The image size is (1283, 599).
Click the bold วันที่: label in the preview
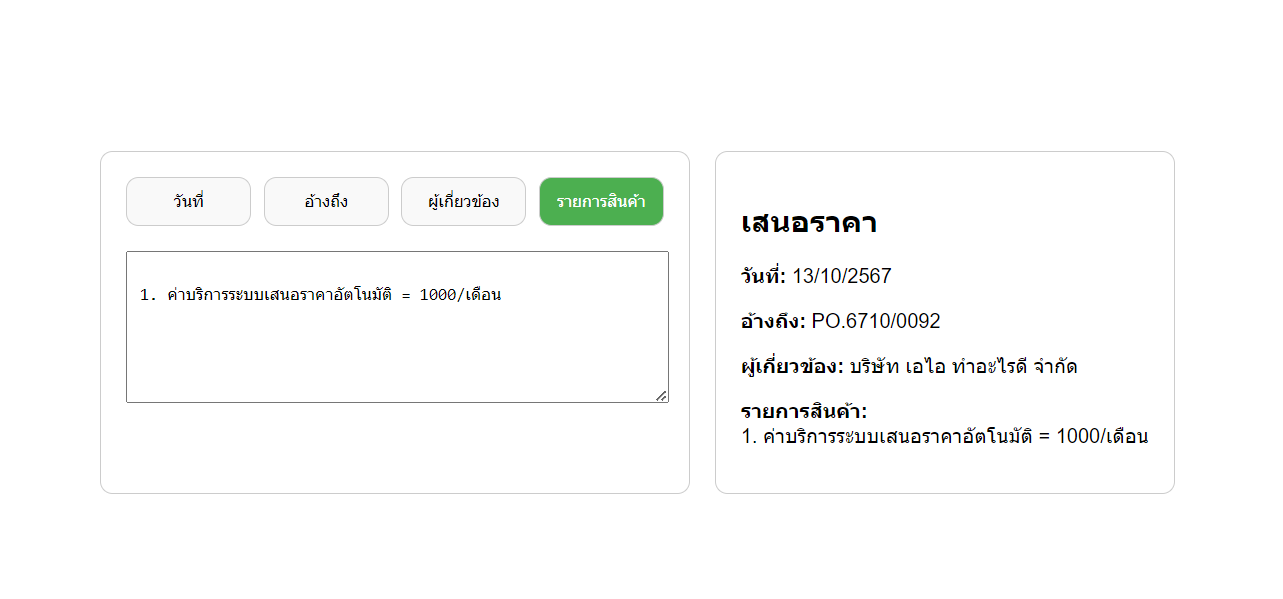pos(763,277)
